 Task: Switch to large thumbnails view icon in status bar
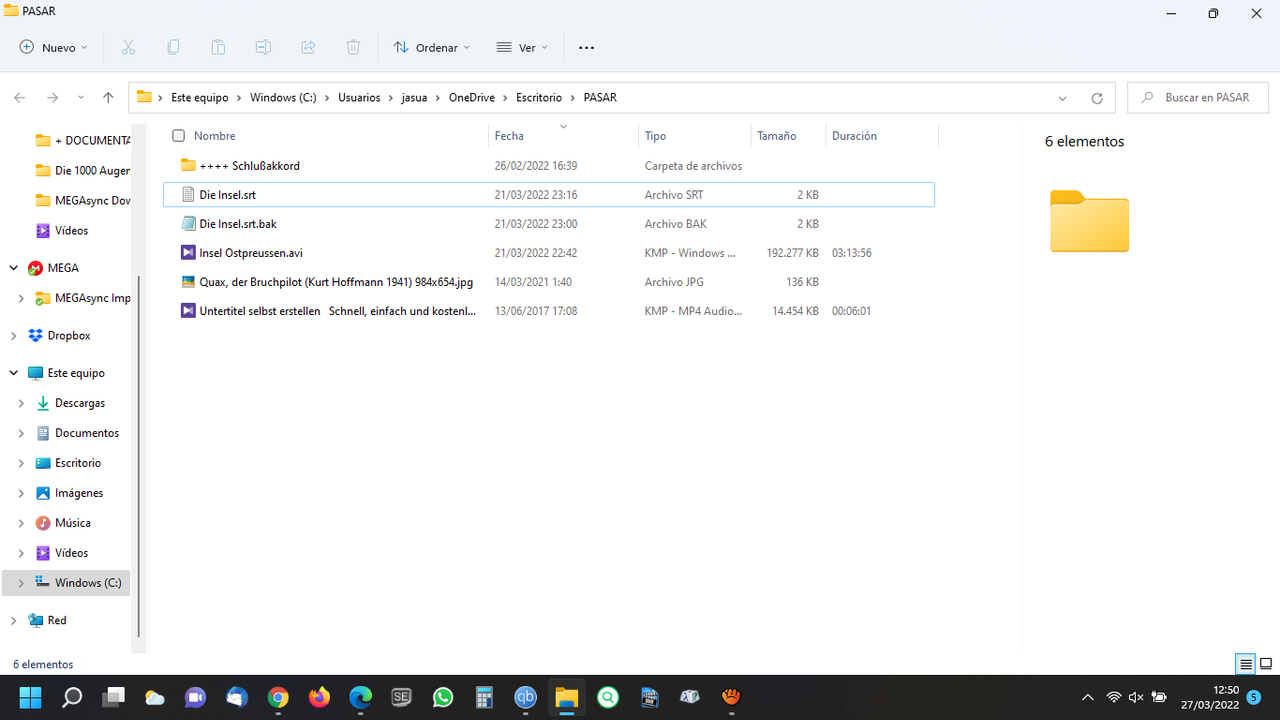1266,664
